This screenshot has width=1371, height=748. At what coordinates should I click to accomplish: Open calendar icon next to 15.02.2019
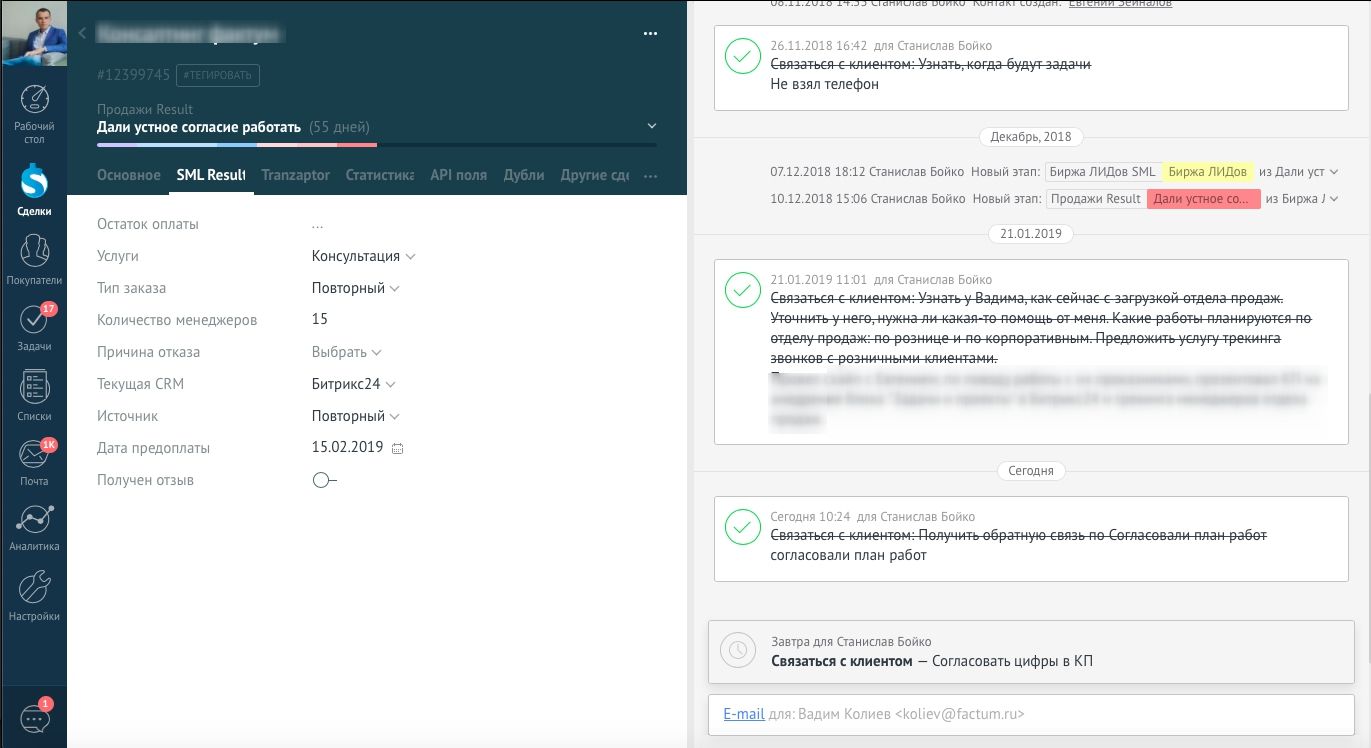click(397, 449)
